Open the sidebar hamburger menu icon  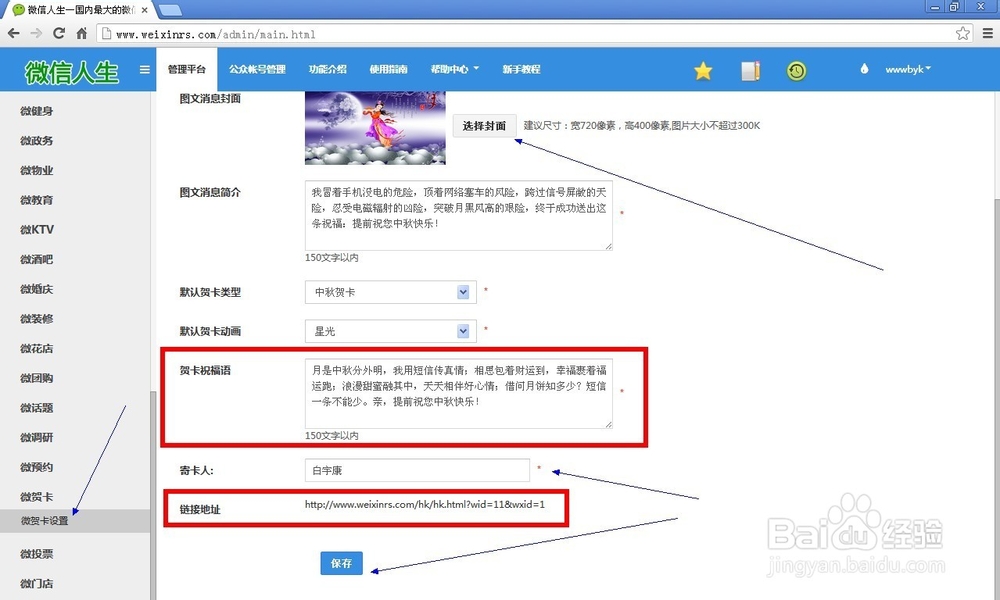[x=143, y=70]
